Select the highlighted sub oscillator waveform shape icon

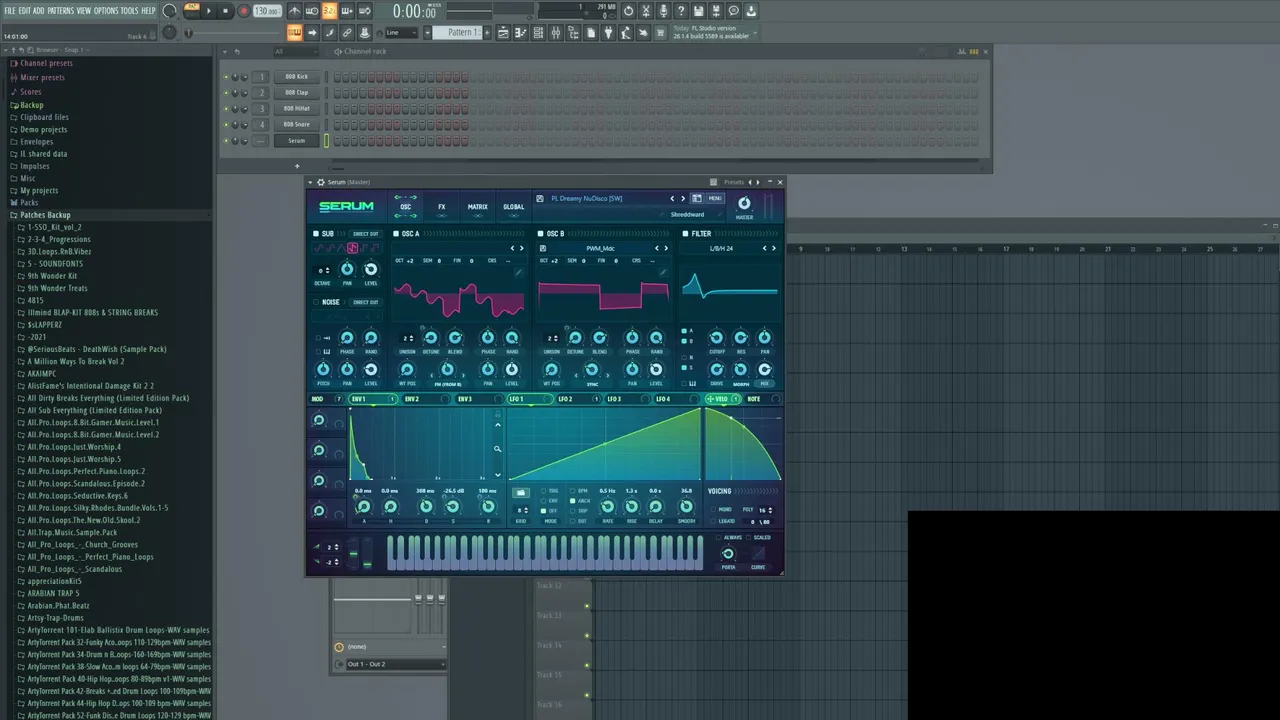click(x=352, y=248)
